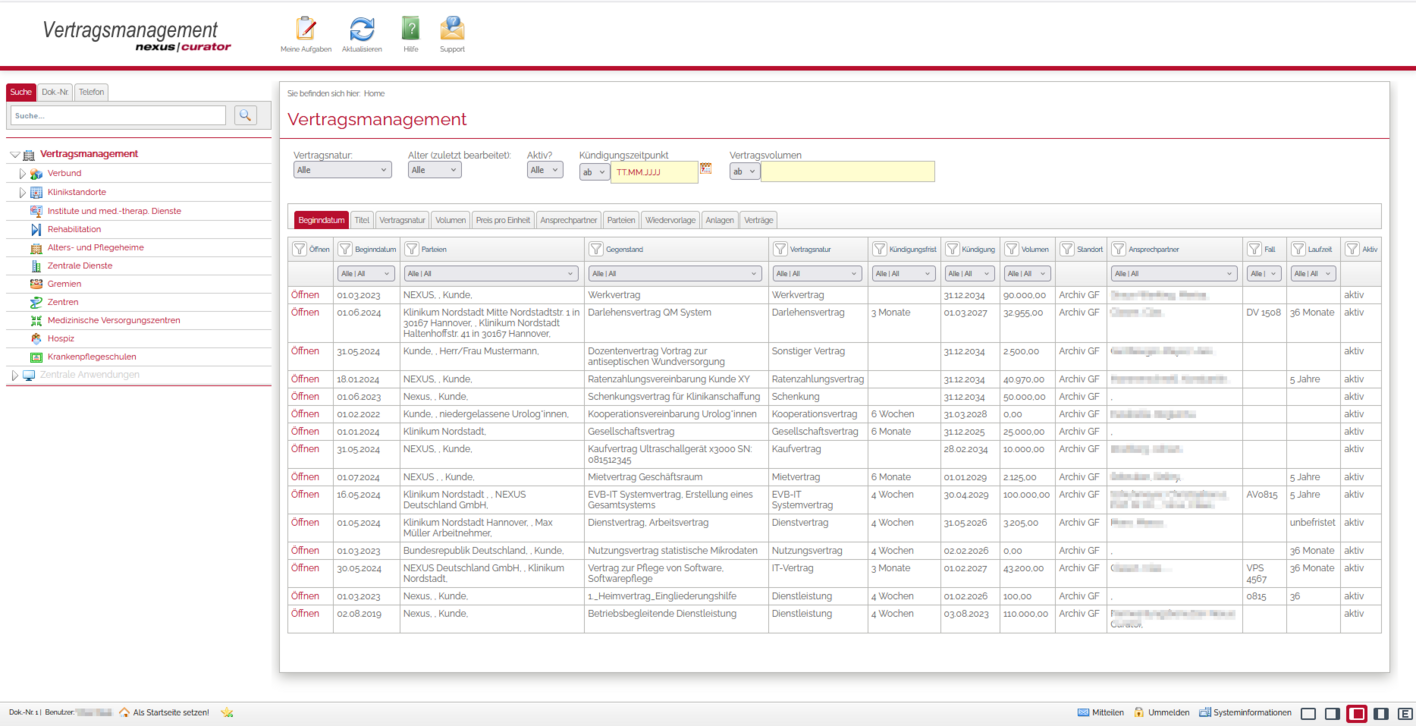This screenshot has width=1416, height=726.
Task: Open the Meine Aufgaben clipboard icon
Action: tap(306, 29)
